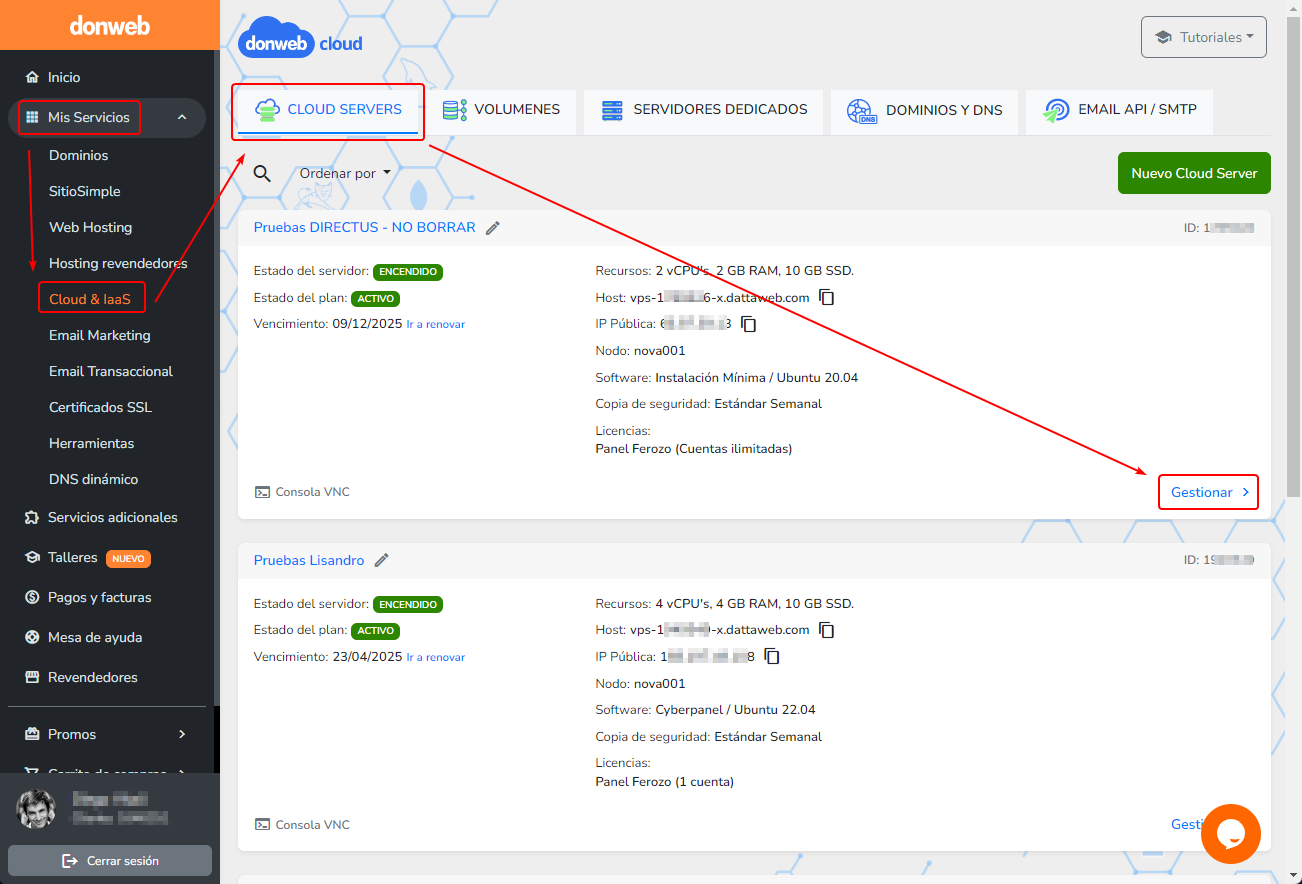The height and width of the screenshot is (884, 1302).
Task: Click the Panel Ferozo (Cuentas ilimitadas) text
Action: 694,449
